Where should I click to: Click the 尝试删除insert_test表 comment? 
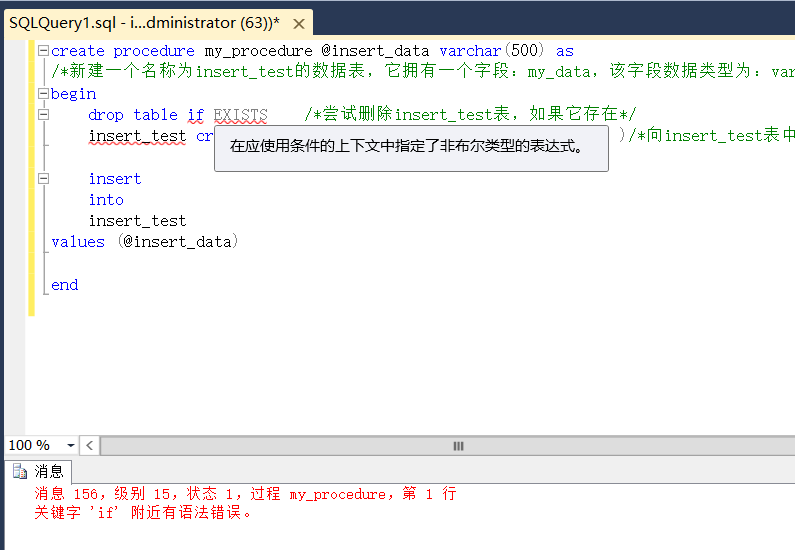coord(470,114)
